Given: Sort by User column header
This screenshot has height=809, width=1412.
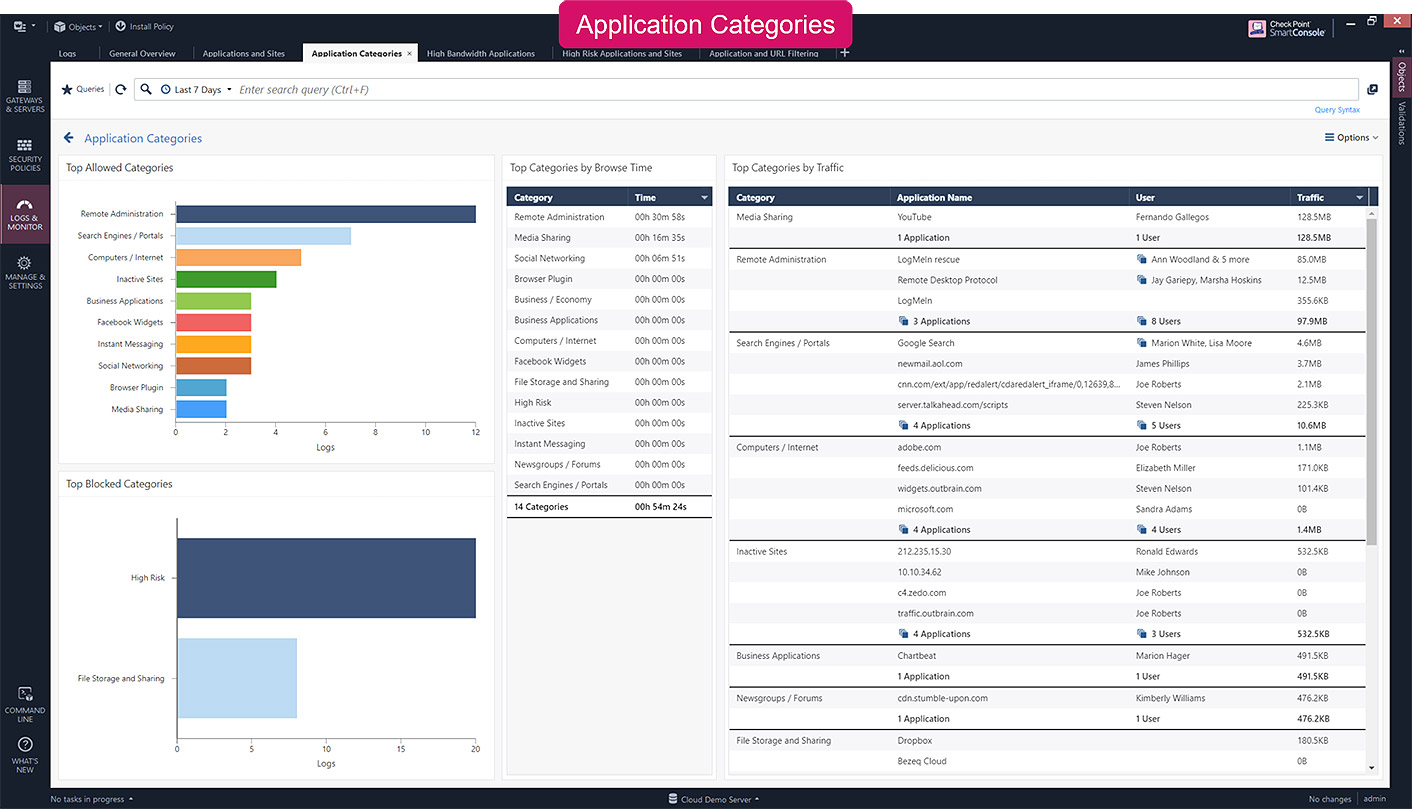Looking at the screenshot, I should coord(1210,198).
